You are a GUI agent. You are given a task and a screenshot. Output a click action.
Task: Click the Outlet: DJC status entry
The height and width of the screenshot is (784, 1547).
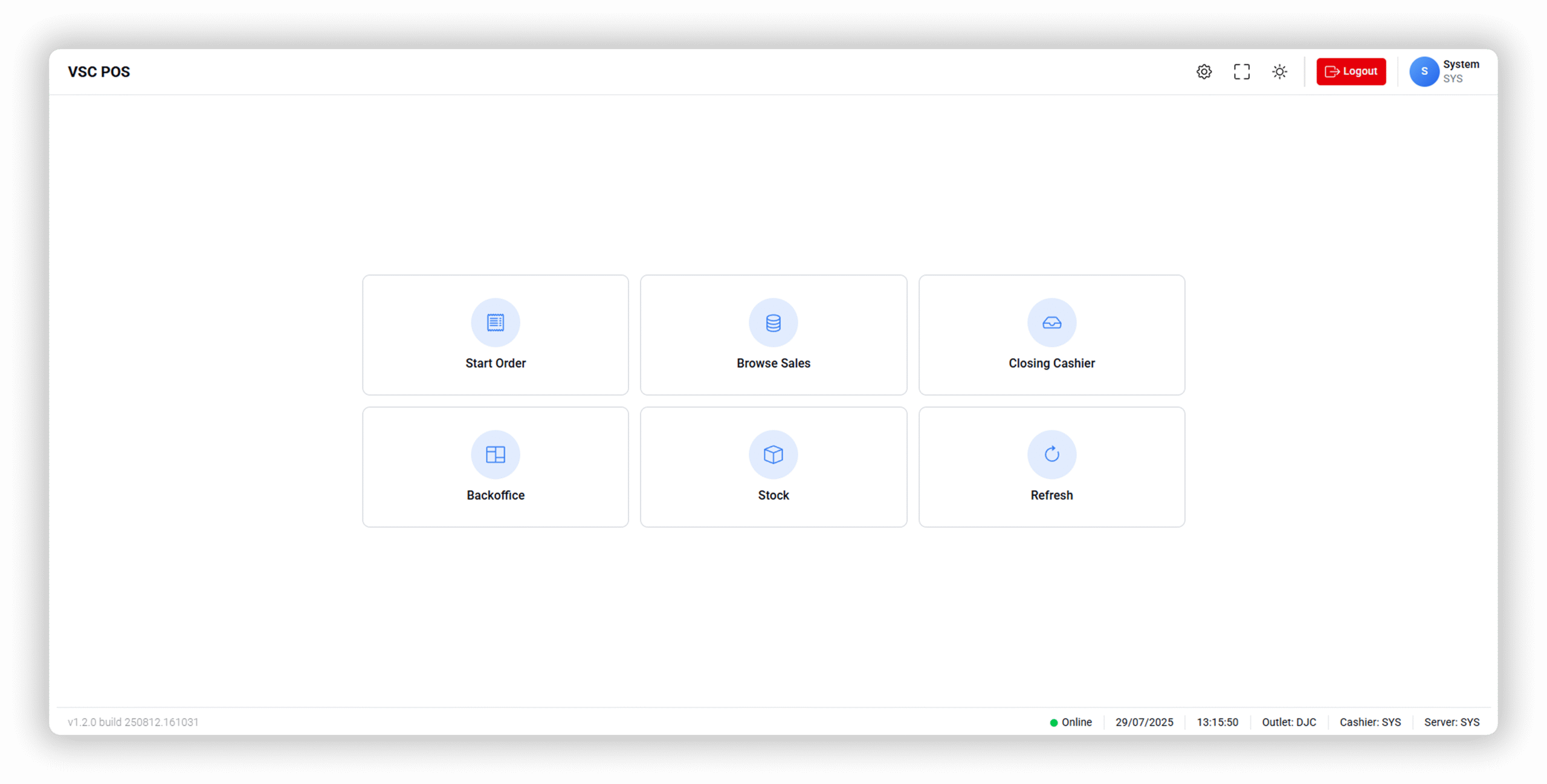coord(1288,722)
